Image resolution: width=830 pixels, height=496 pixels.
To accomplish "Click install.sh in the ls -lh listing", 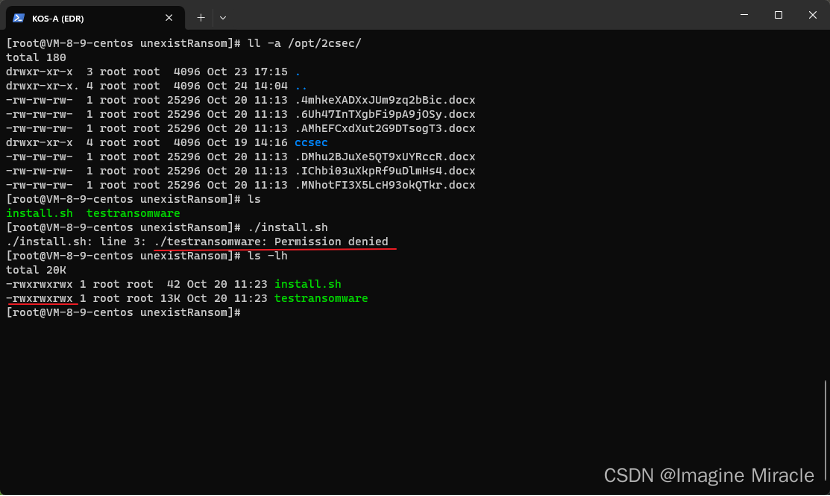I will 307,284.
